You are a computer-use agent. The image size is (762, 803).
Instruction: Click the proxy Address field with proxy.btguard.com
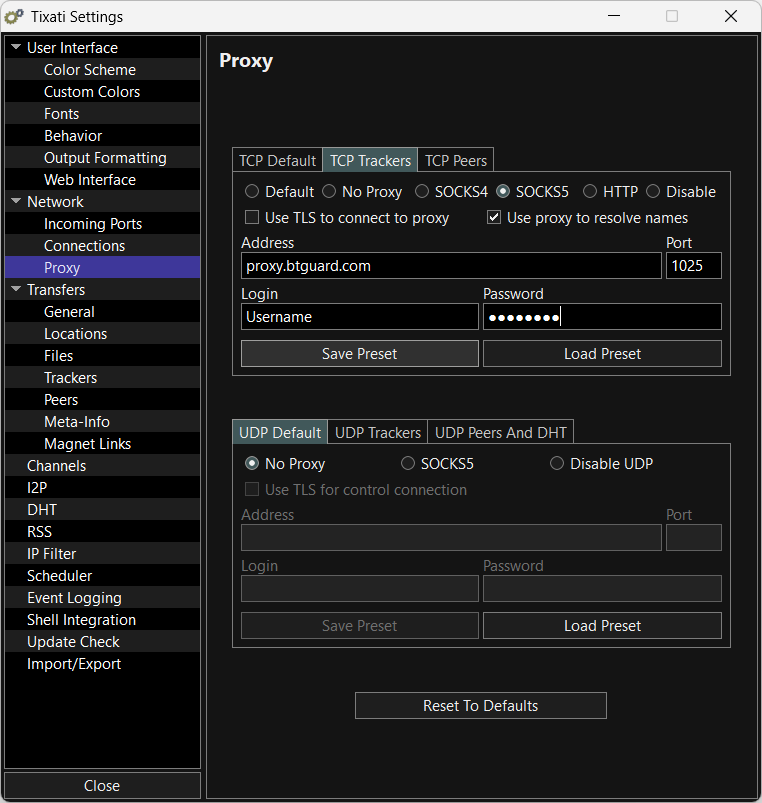point(451,265)
